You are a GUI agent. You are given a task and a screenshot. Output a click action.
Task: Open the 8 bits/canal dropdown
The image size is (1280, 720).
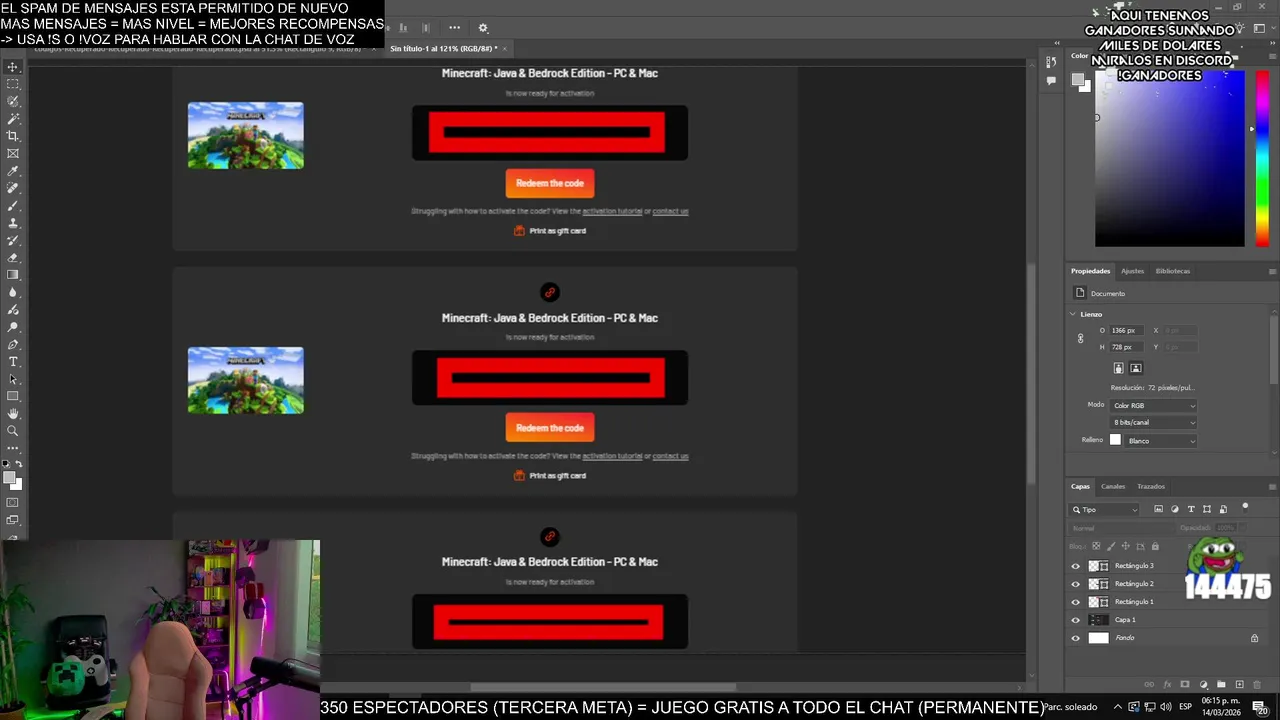point(1153,422)
